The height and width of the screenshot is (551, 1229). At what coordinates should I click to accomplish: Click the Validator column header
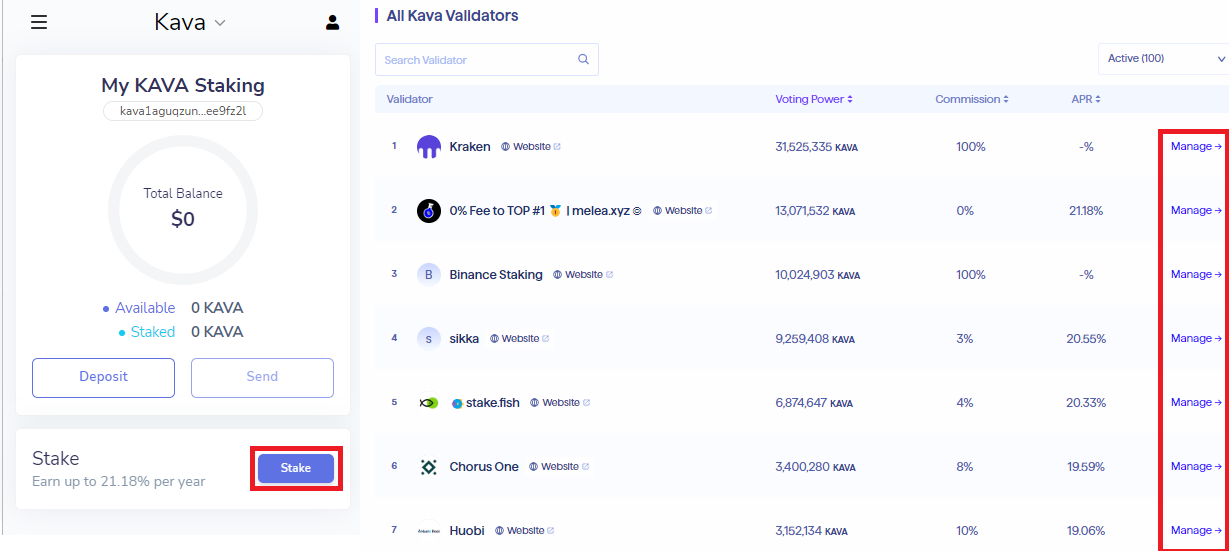[x=409, y=99]
